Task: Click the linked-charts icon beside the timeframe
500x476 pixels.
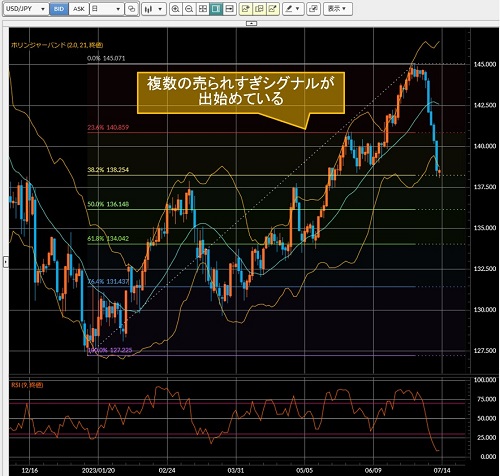Action: [x=132, y=9]
